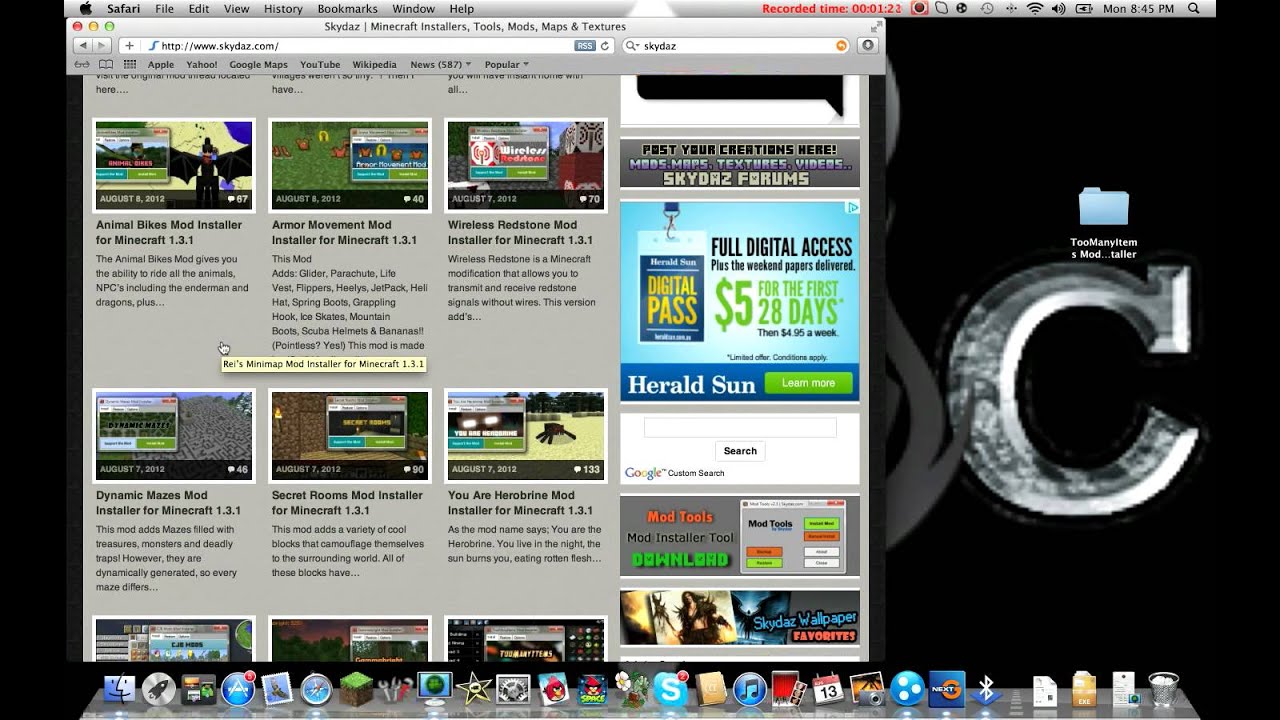This screenshot has width=1280, height=720.
Task: Click the www.skydaz.com address field
Action: coord(365,46)
